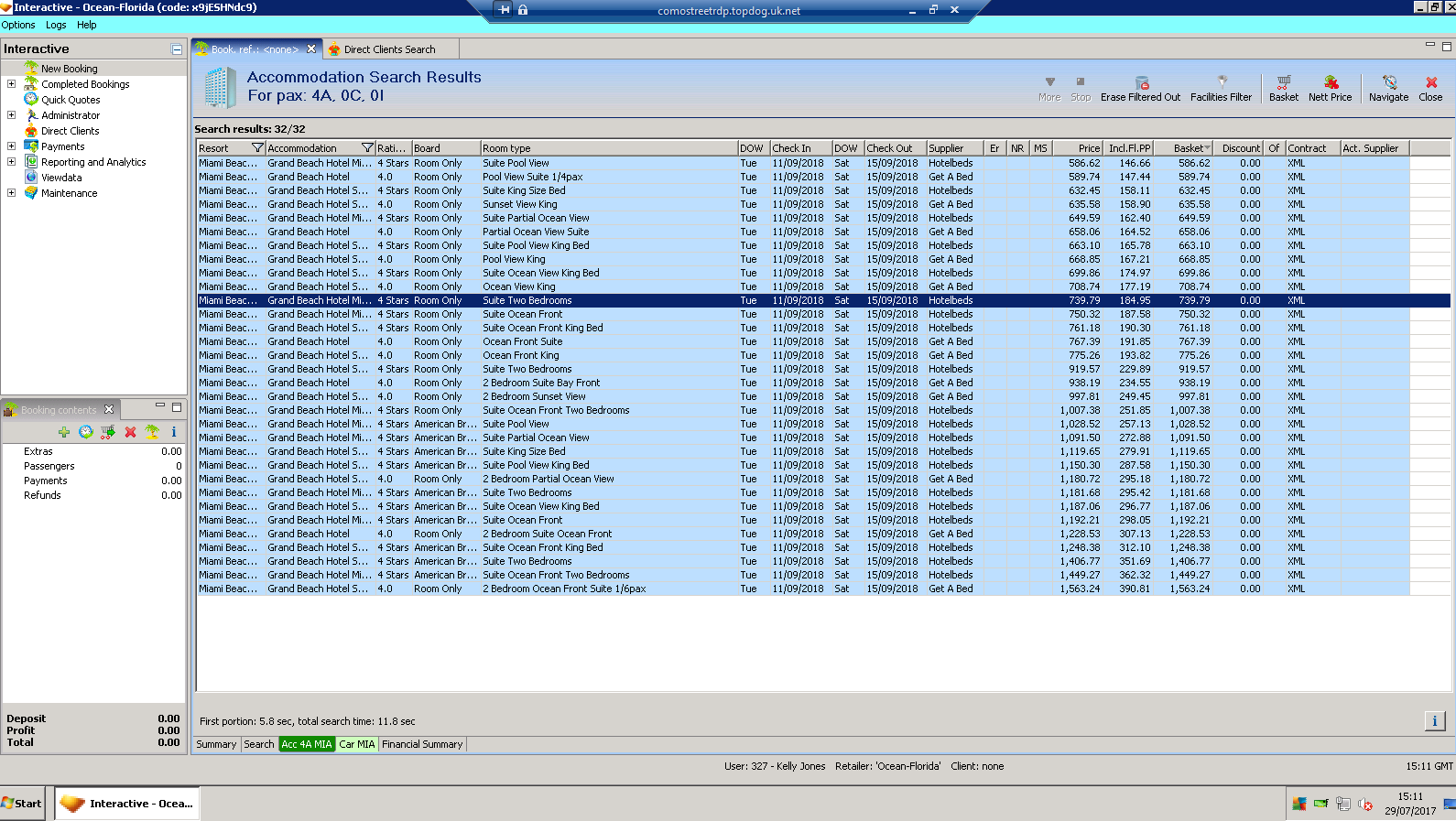This screenshot has height=821, width=1456.
Task: Select Viewdata in the navigation tree
Action: point(61,178)
